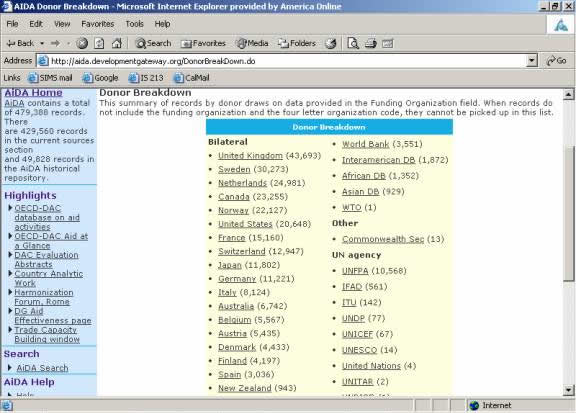
Task: Click the African DB link
Action: tap(364, 176)
